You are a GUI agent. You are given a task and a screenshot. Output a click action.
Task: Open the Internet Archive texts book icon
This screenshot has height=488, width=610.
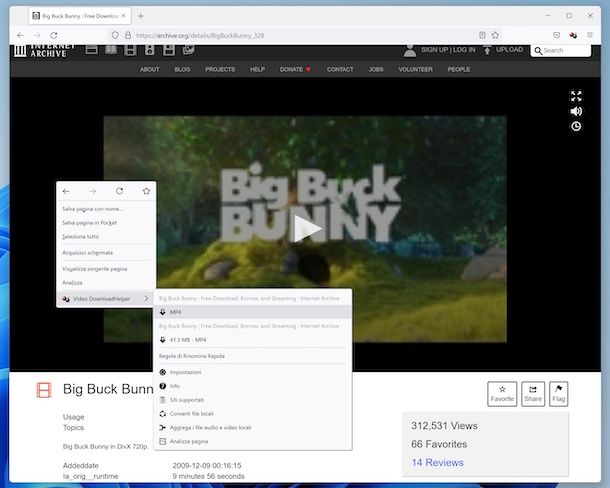point(111,49)
